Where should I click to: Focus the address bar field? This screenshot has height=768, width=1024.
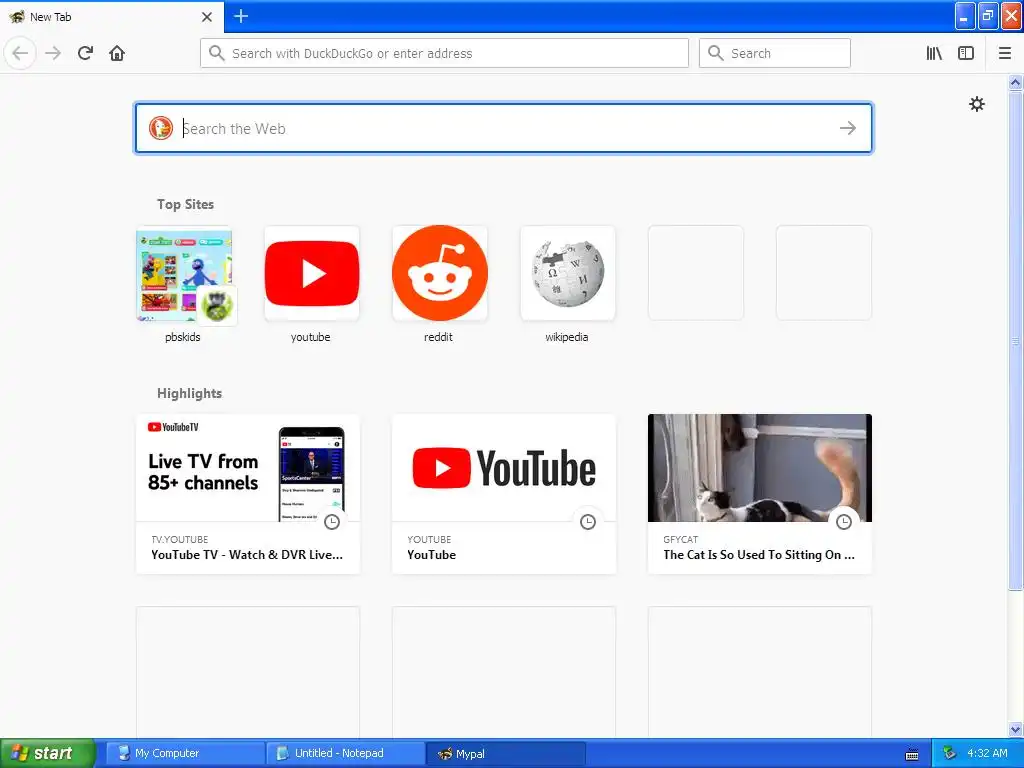[x=444, y=53]
